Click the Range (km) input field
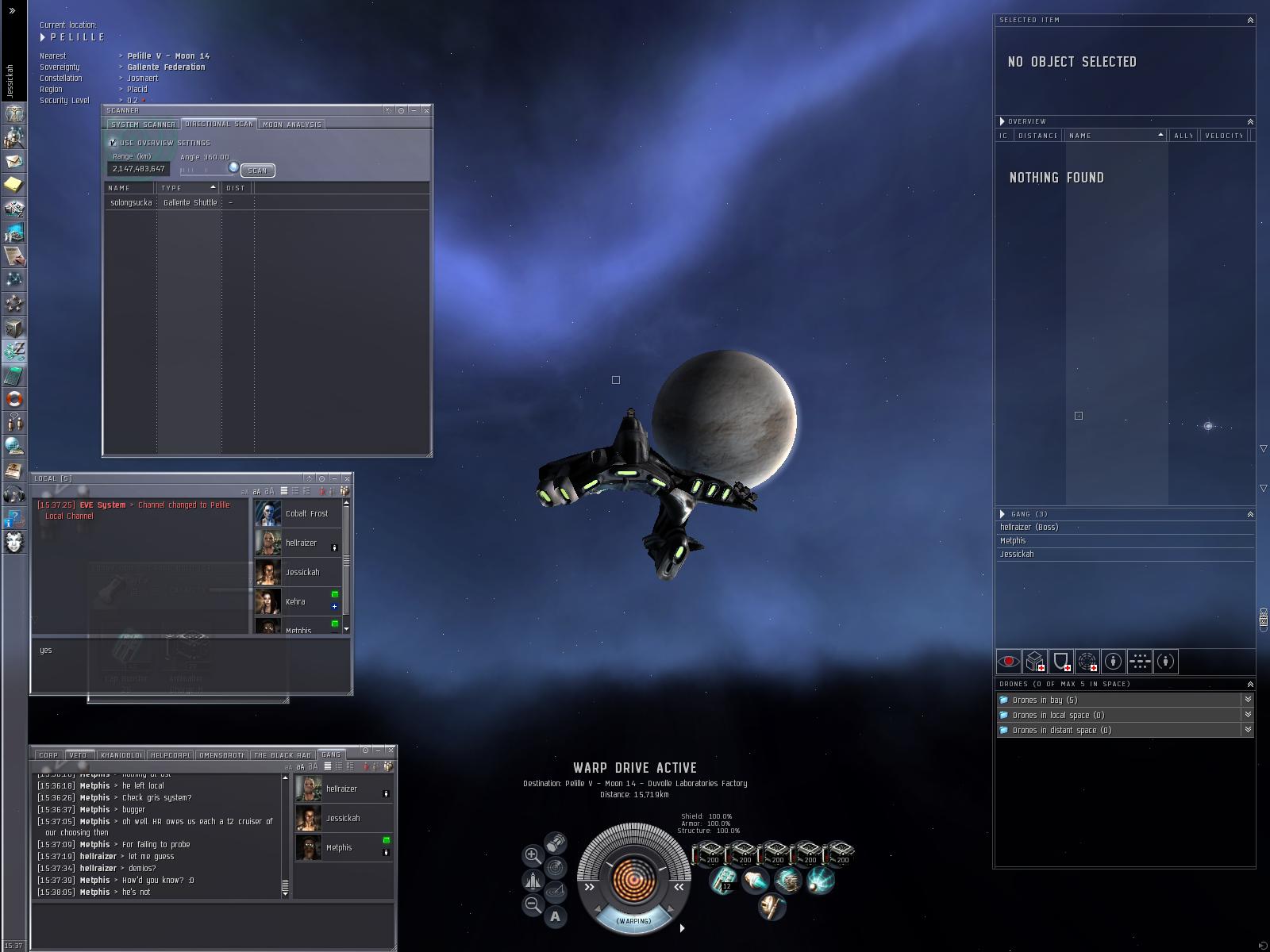This screenshot has width=1270, height=952. pos(139,169)
